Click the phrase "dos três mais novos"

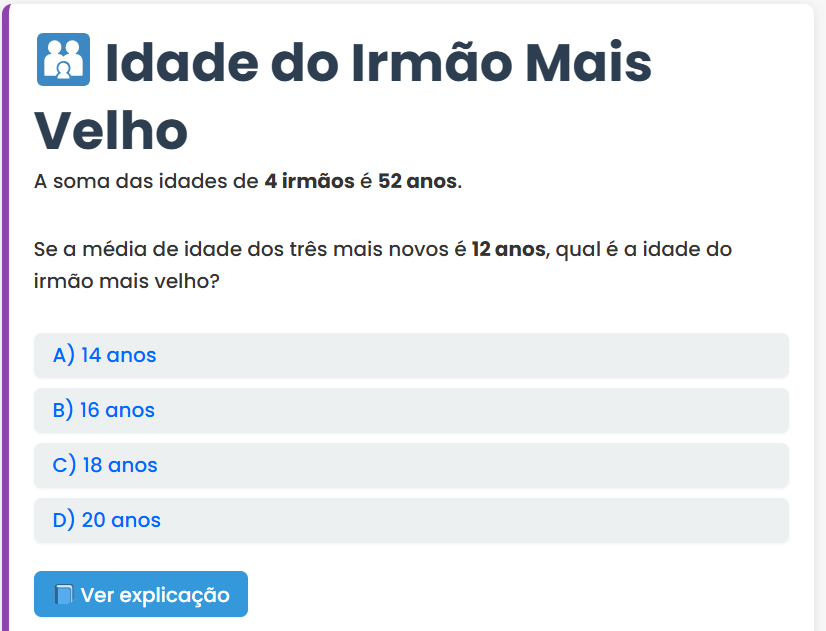coord(358,249)
